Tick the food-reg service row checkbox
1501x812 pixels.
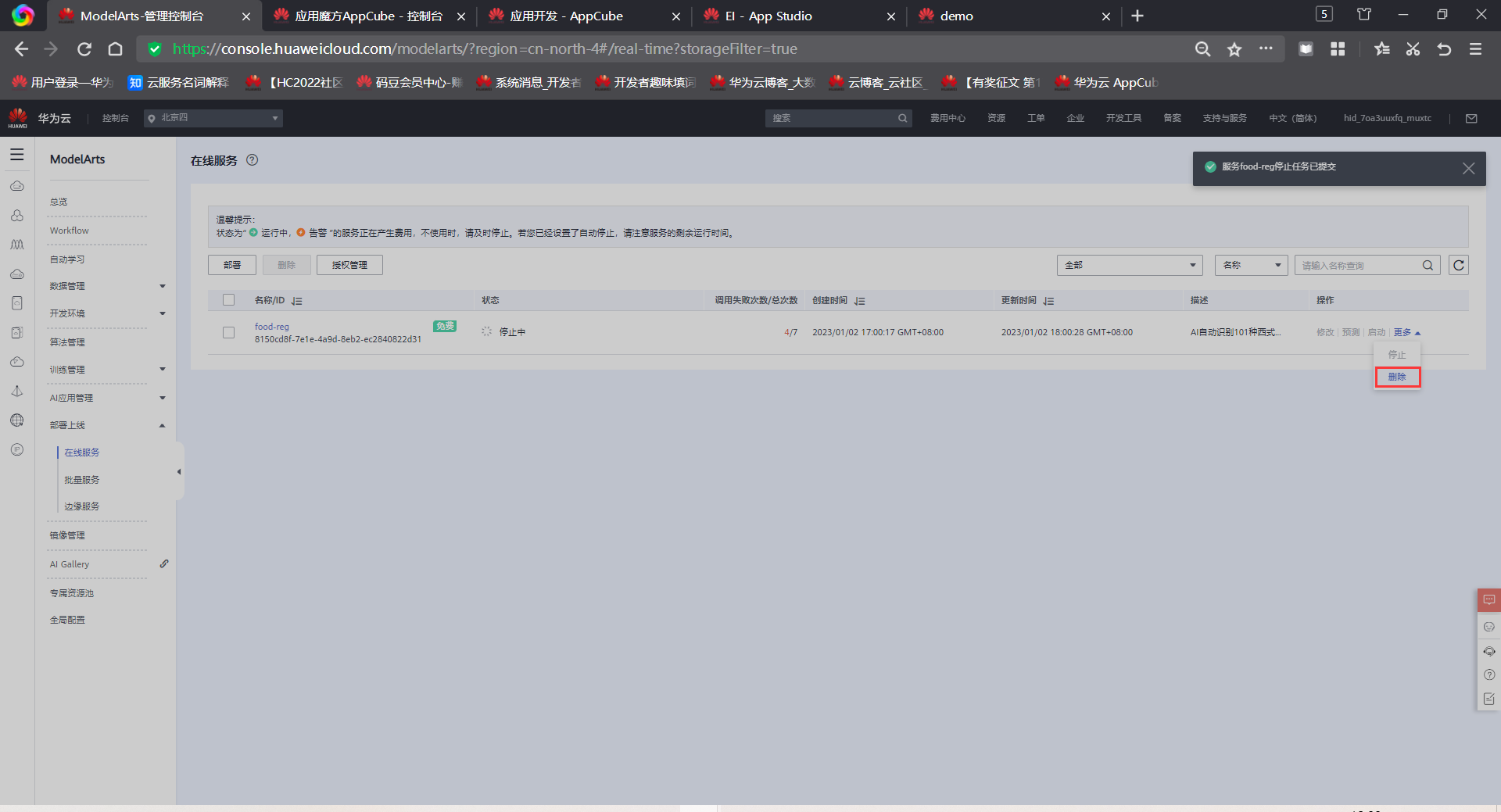(228, 332)
